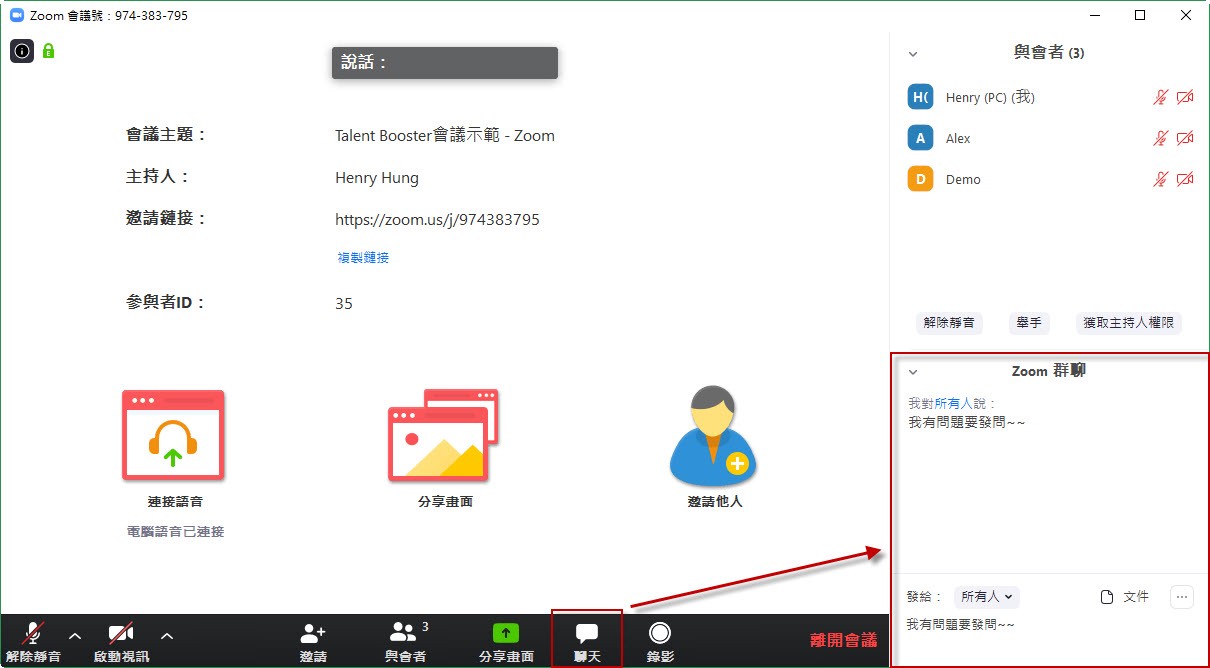Open the meeting info icon at top-left

click(x=22, y=50)
